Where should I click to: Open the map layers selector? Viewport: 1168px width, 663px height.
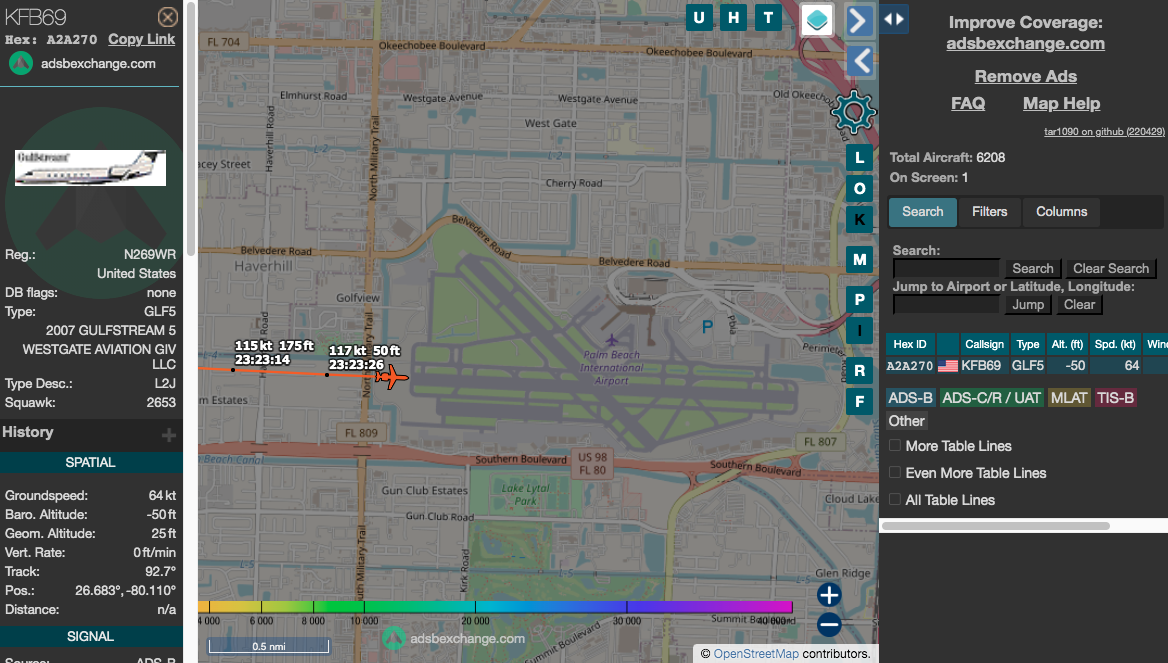817,20
